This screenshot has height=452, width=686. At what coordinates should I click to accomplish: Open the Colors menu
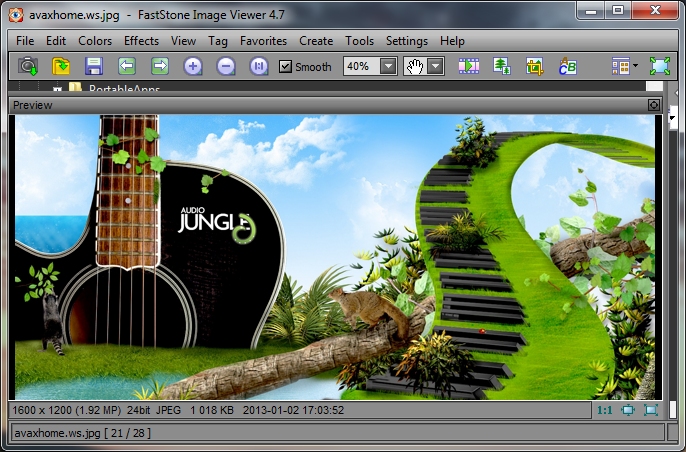(x=95, y=41)
